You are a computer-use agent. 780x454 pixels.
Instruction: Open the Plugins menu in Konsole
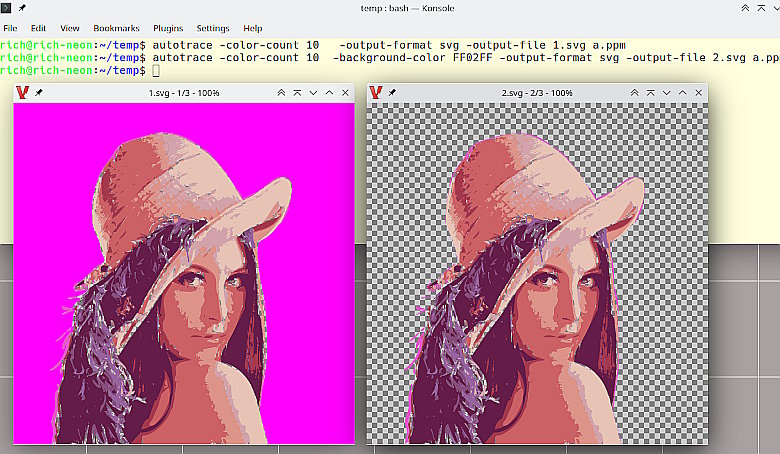pyautogui.click(x=168, y=28)
